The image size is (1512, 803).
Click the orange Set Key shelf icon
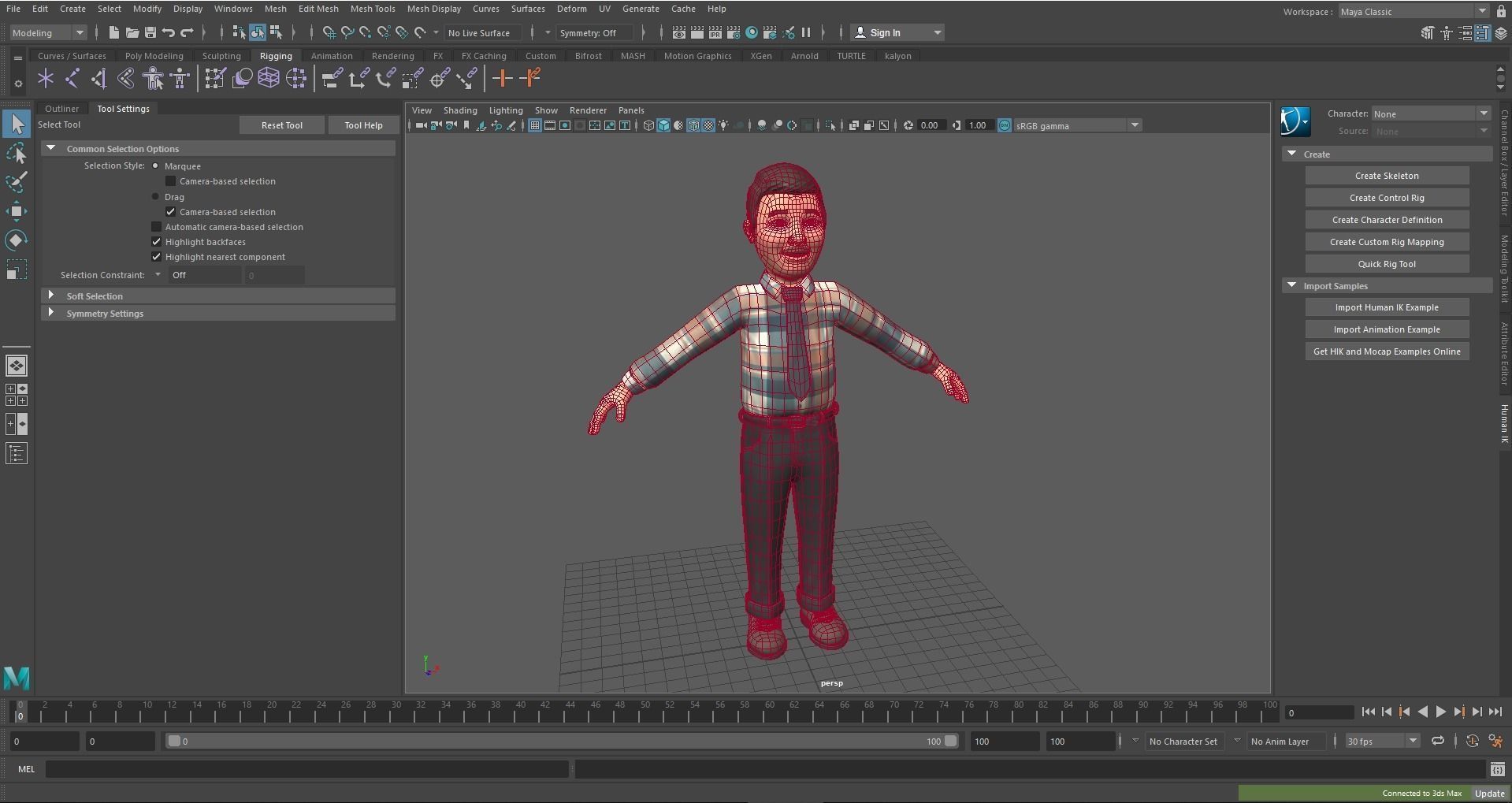502,78
